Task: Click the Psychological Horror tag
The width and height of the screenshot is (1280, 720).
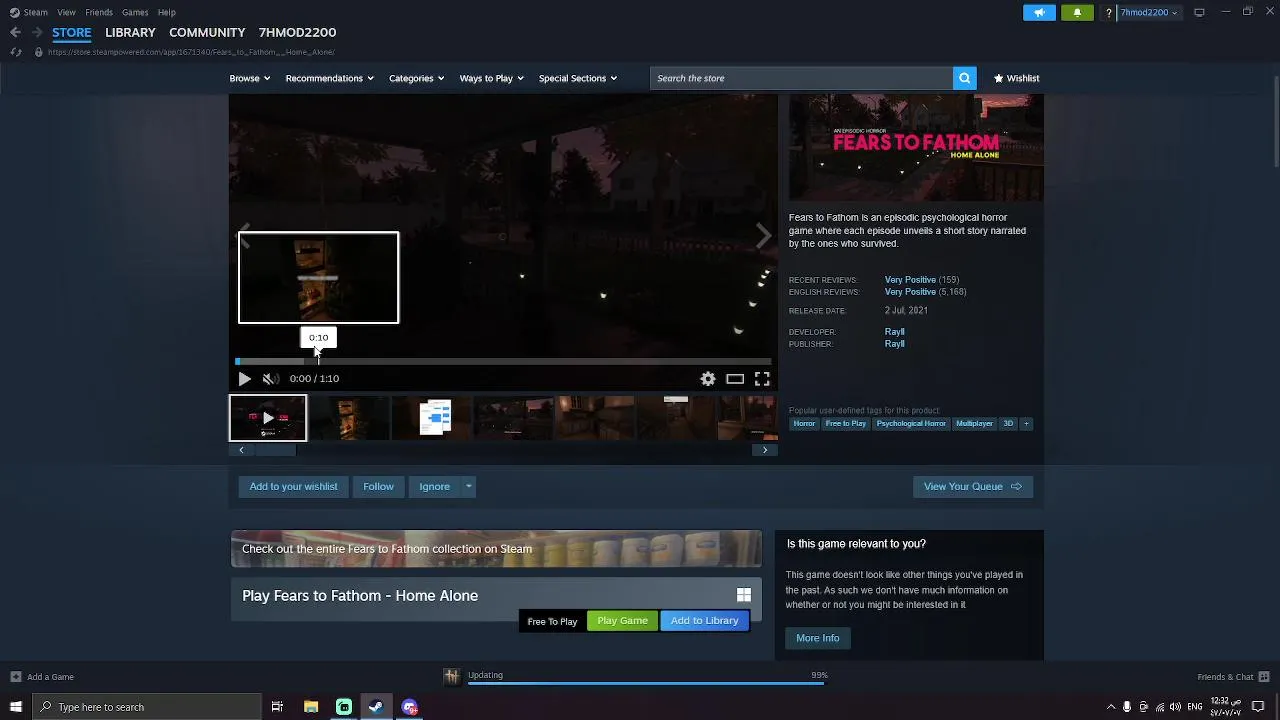Action: click(911, 423)
